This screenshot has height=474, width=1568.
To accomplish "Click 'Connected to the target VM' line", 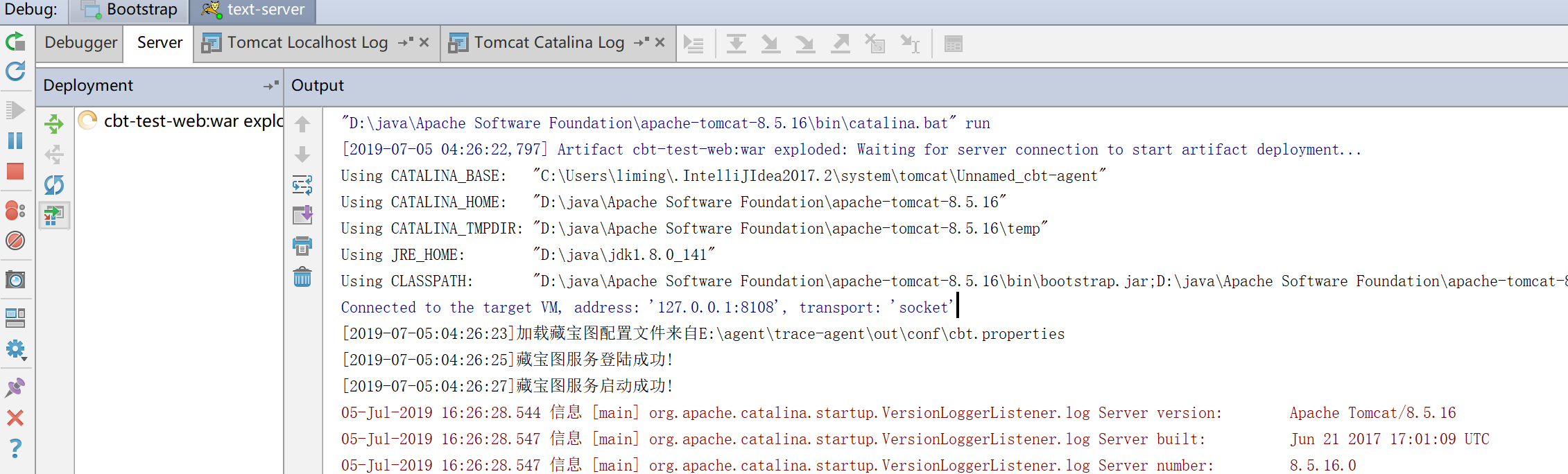I will [x=647, y=308].
